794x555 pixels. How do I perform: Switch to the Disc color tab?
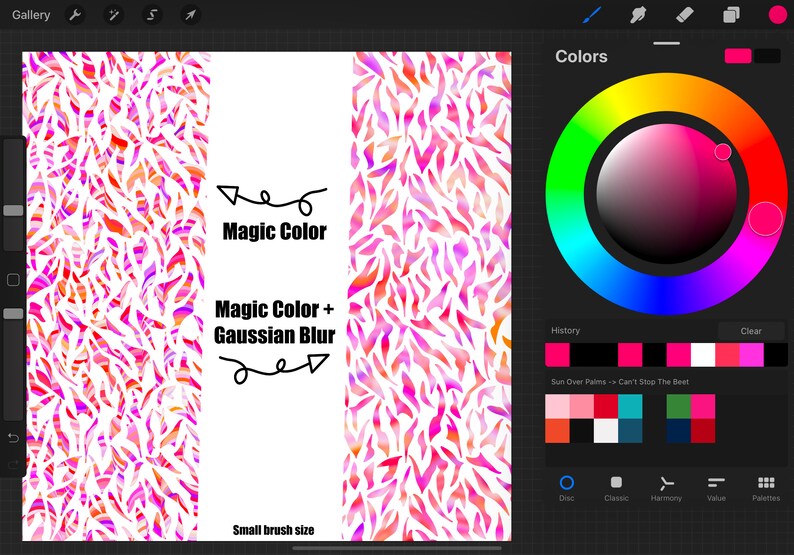click(567, 488)
